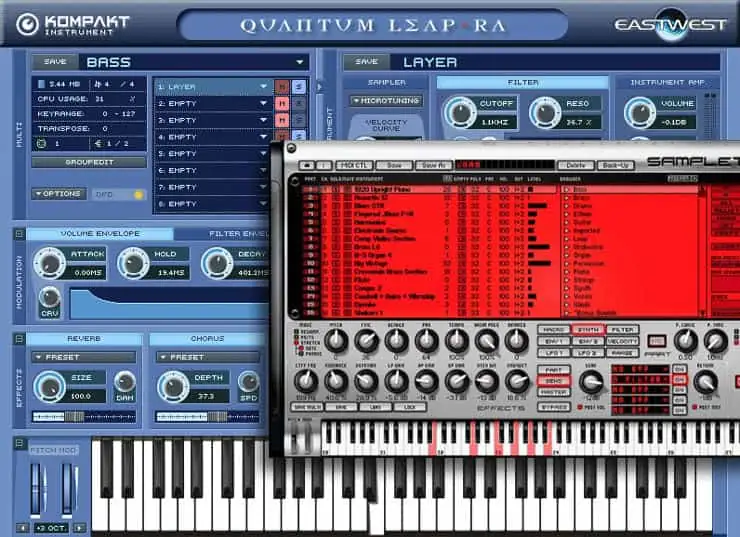Select the Synth tab in SampleTank
This screenshot has width=740, height=537.
pyautogui.click(x=588, y=329)
